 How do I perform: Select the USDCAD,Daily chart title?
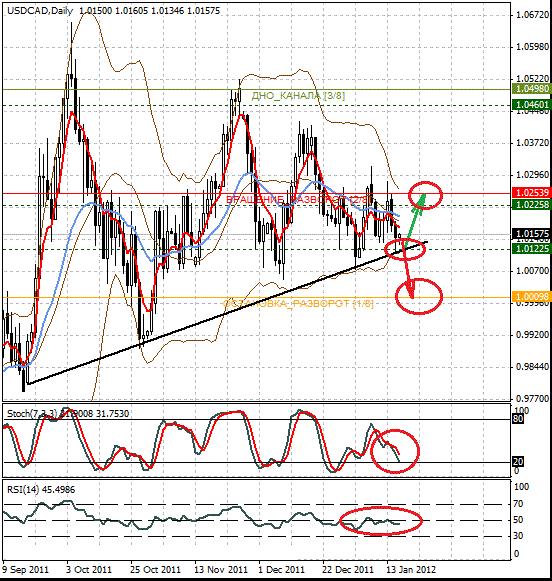(x=40, y=11)
